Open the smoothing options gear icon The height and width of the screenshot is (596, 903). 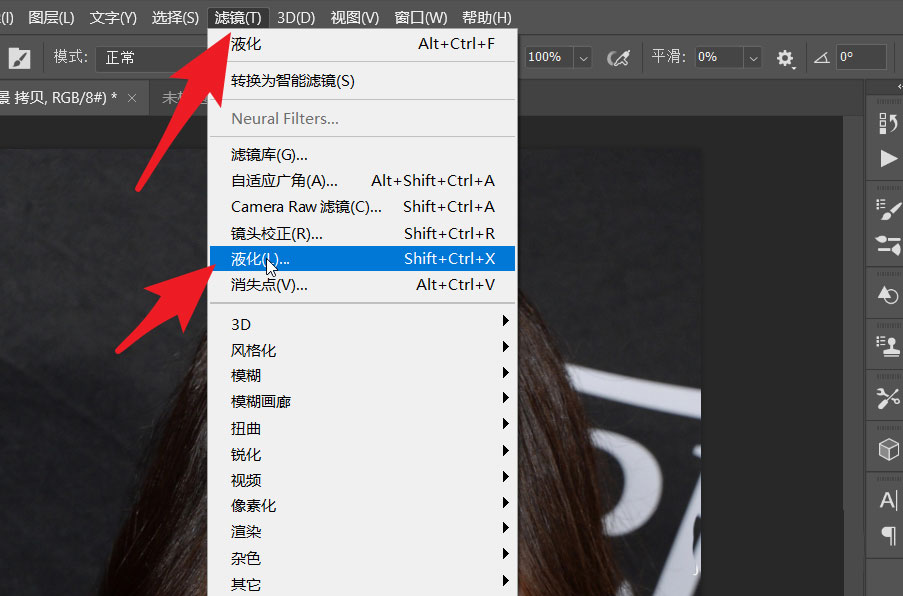[785, 58]
